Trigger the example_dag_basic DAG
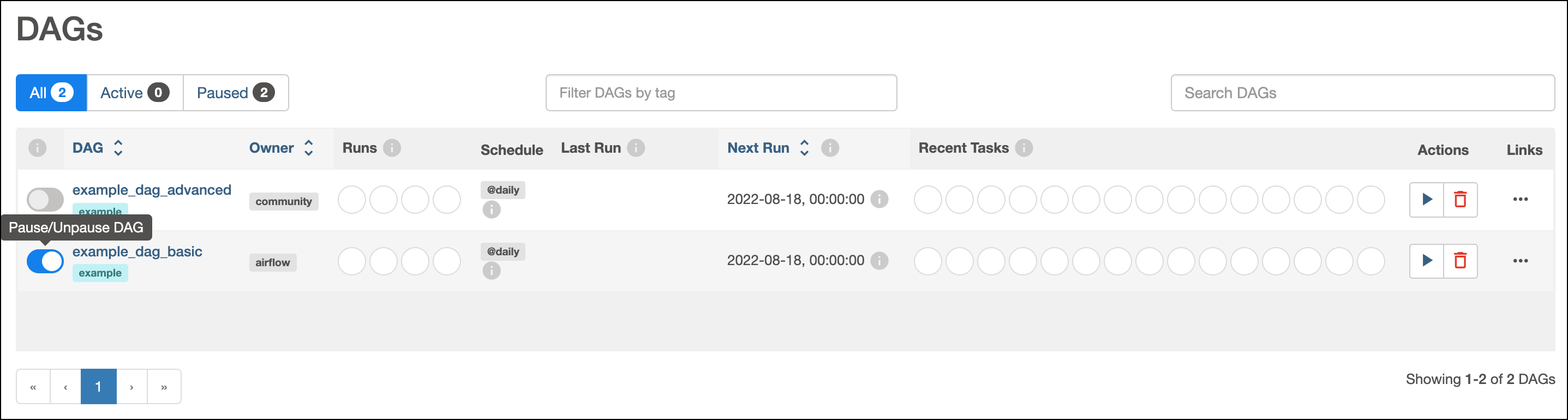Viewport: 1568px width, 420px height. pyautogui.click(x=1426, y=261)
